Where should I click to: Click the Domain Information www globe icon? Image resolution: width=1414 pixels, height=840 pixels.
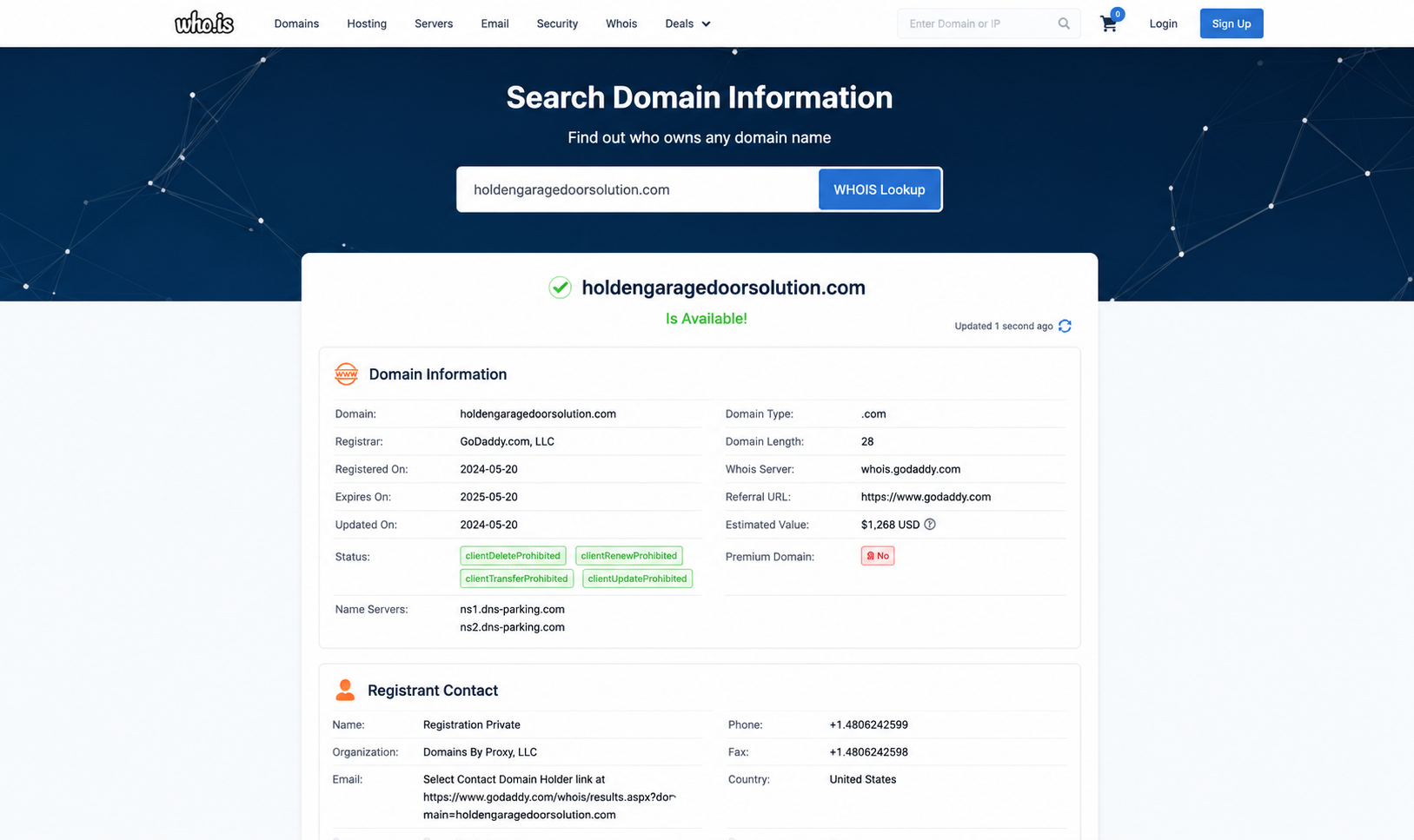[346, 374]
